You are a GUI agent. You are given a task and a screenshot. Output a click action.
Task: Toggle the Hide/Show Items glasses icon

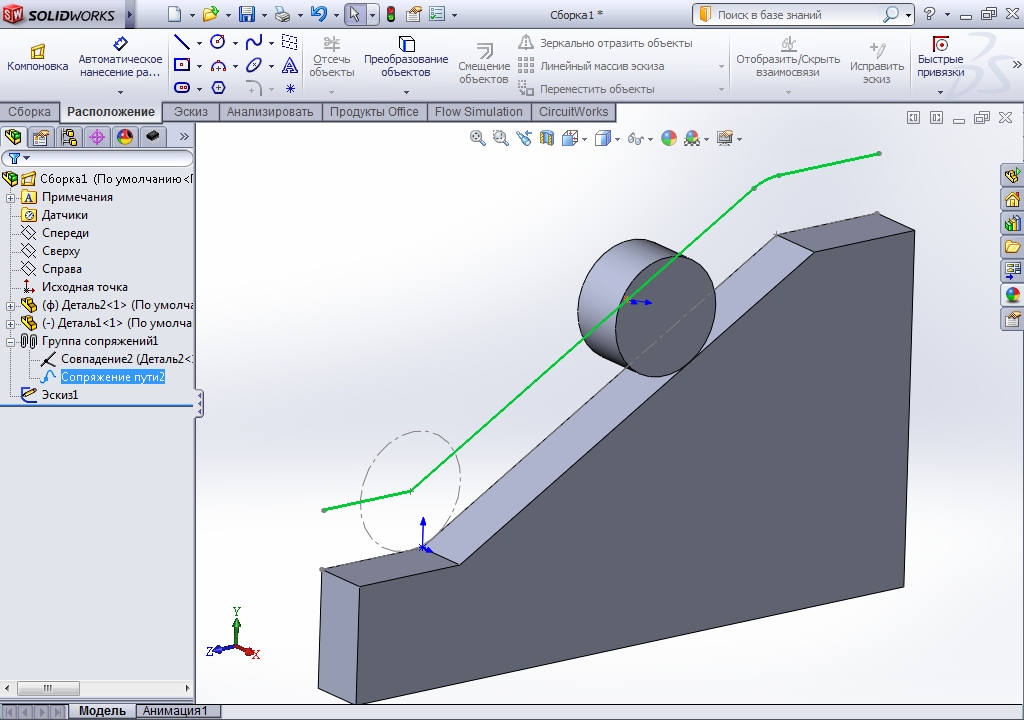[633, 139]
